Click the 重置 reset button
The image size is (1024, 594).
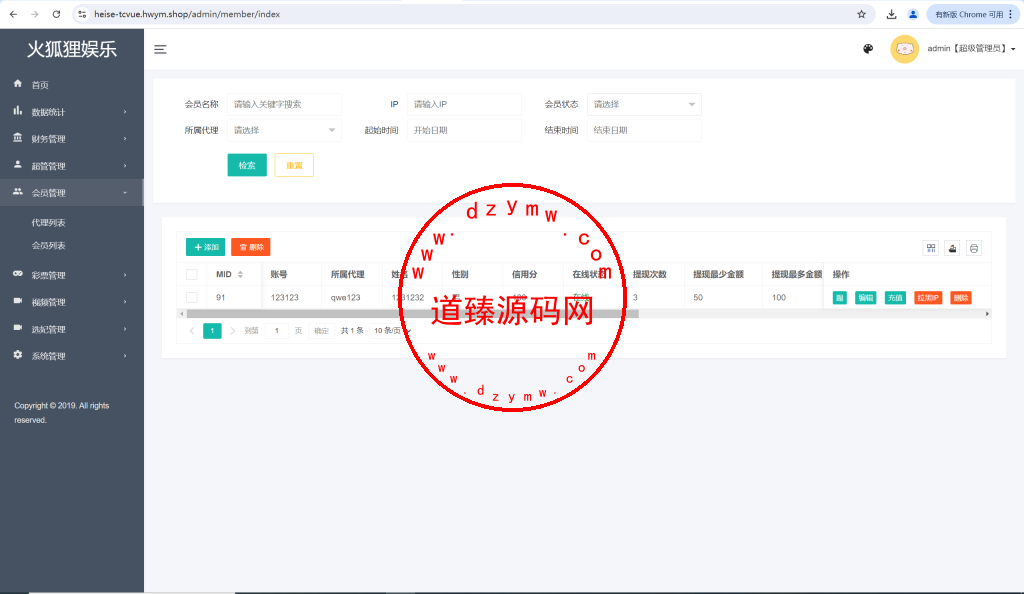click(294, 165)
